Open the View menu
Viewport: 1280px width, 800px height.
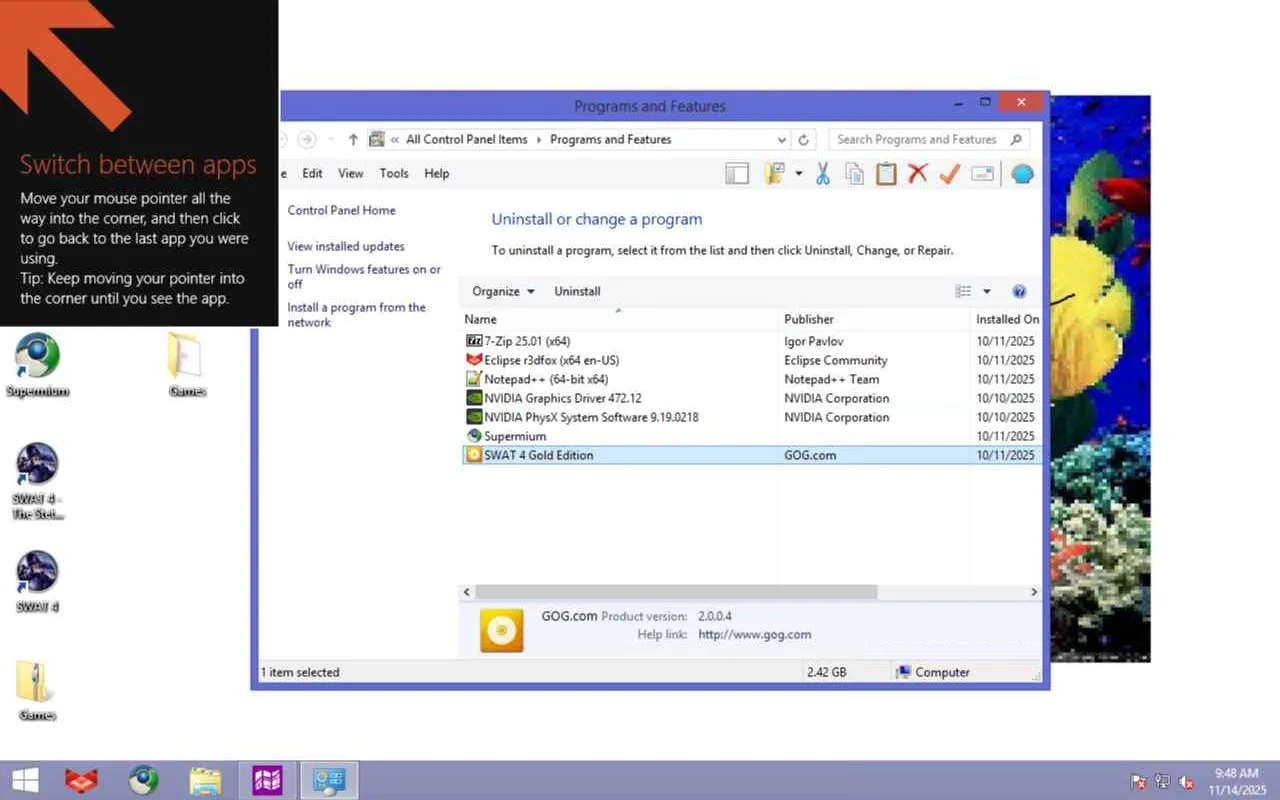pyautogui.click(x=351, y=174)
